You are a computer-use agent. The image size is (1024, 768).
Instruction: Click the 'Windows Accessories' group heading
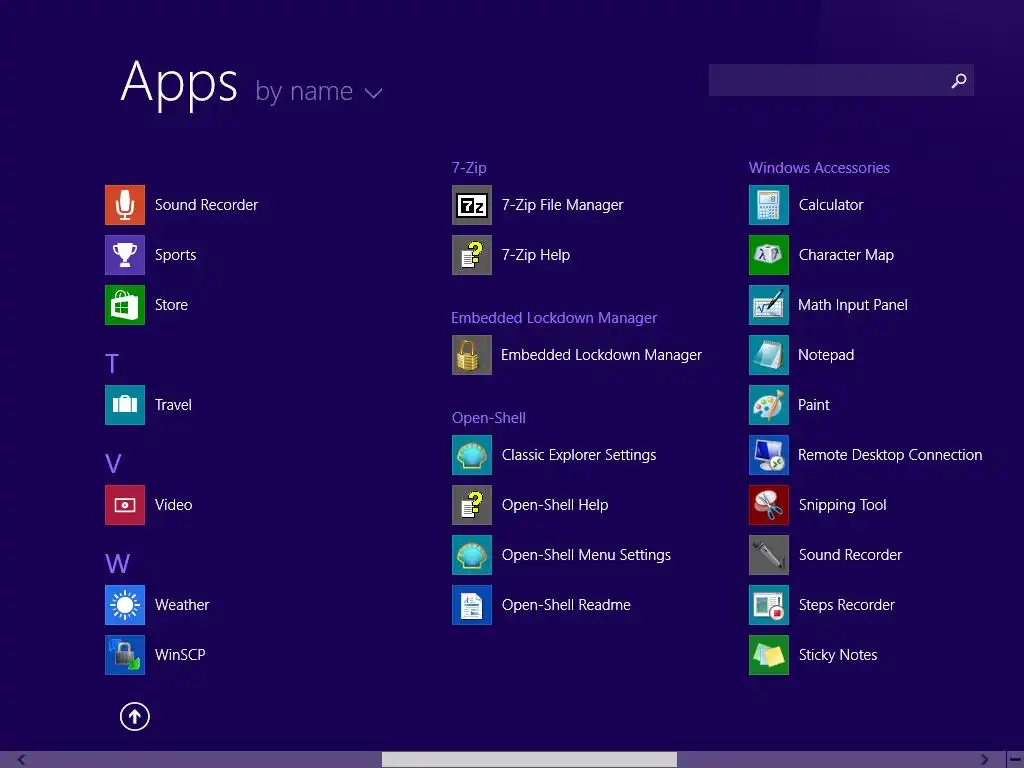pyautogui.click(x=819, y=168)
